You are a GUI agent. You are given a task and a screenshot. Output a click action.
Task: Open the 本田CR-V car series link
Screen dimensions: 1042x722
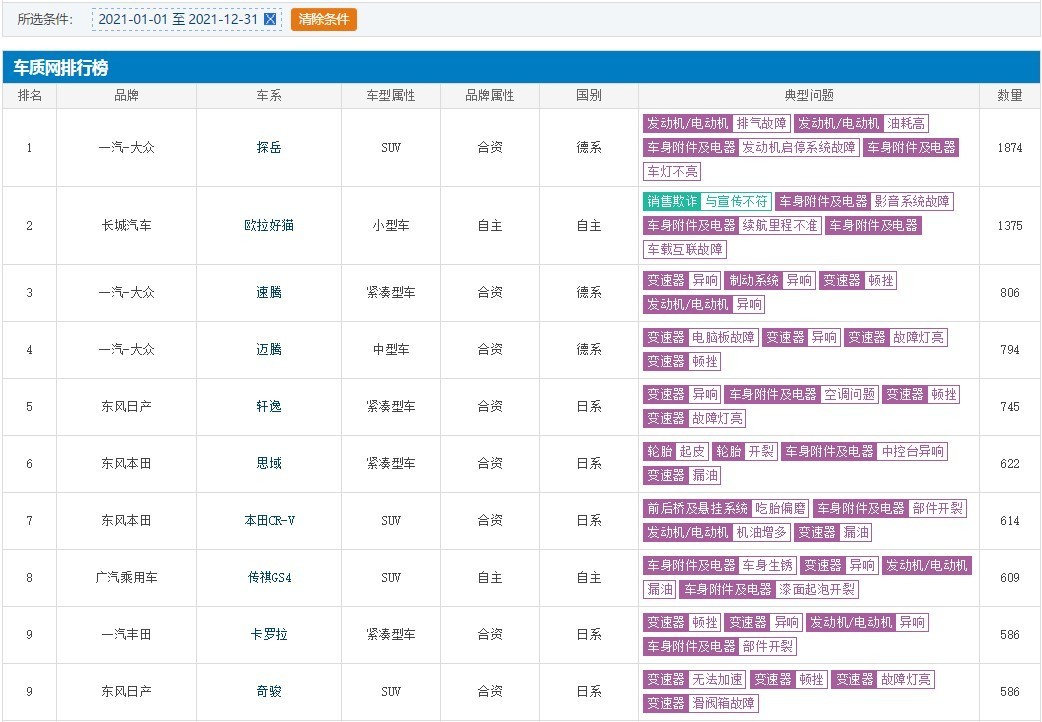[x=269, y=521]
